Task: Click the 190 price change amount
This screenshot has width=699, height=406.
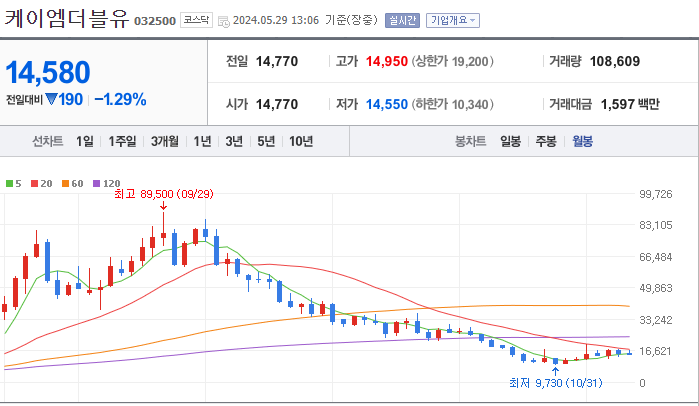Action: [70, 99]
